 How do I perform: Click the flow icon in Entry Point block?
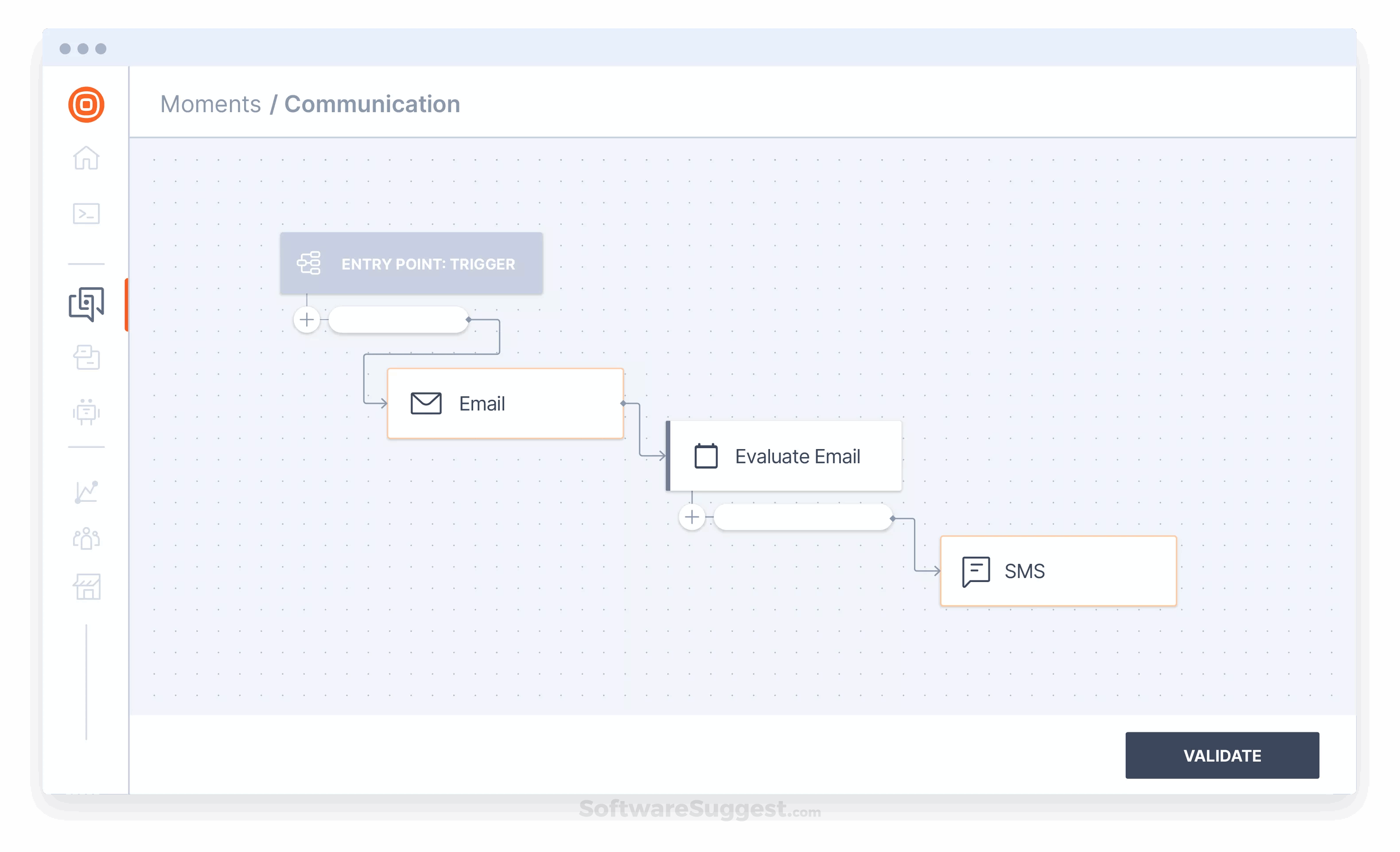tap(308, 263)
